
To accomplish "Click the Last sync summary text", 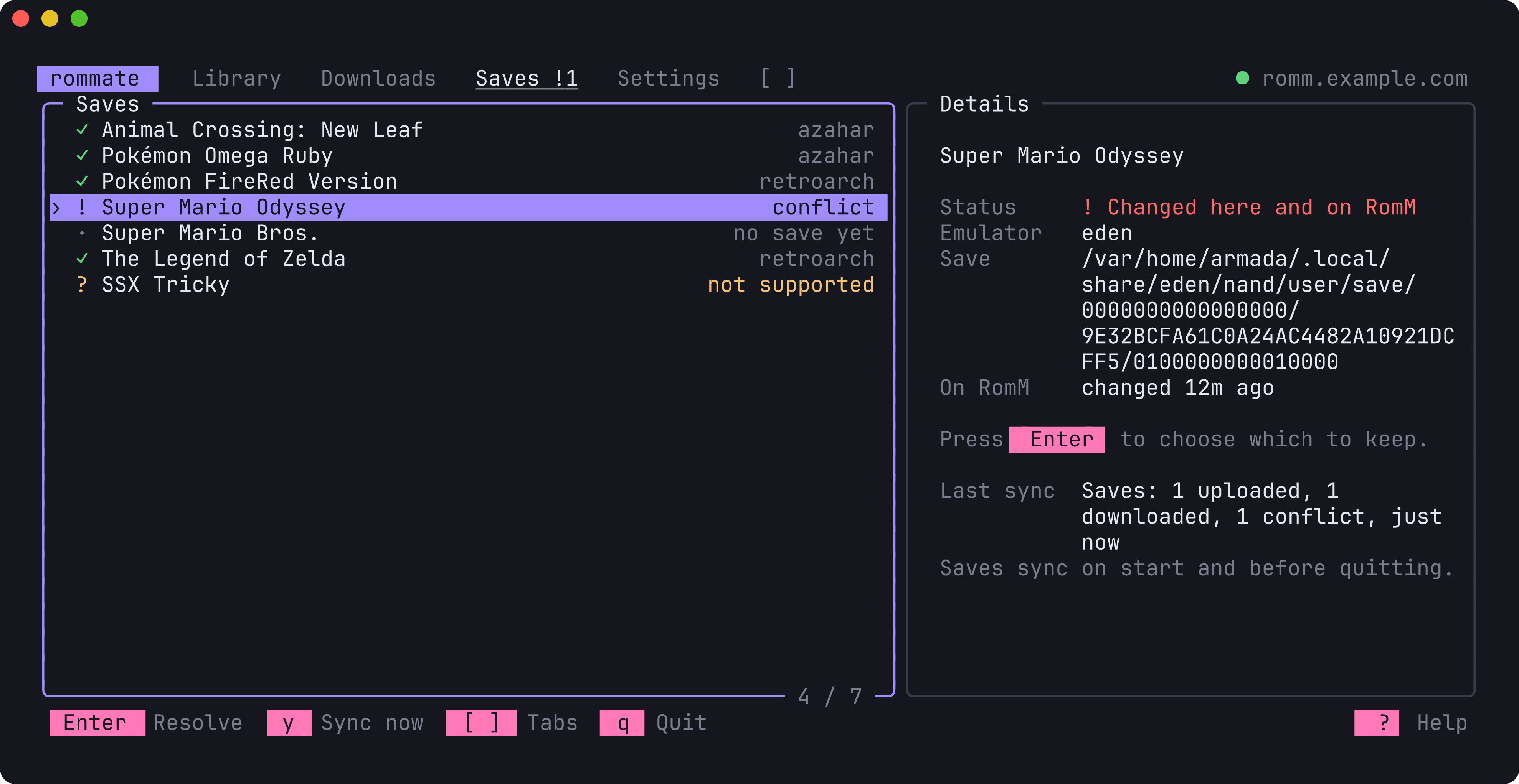I will tap(1262, 516).
